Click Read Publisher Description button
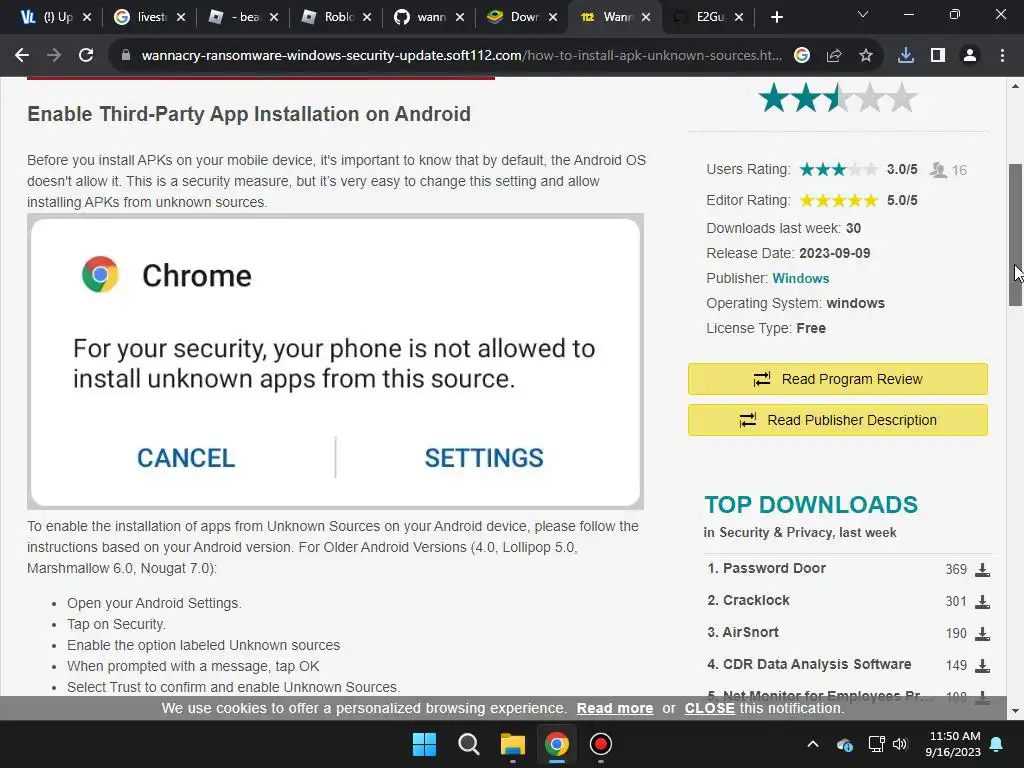Viewport: 1024px width, 768px height. point(838,420)
